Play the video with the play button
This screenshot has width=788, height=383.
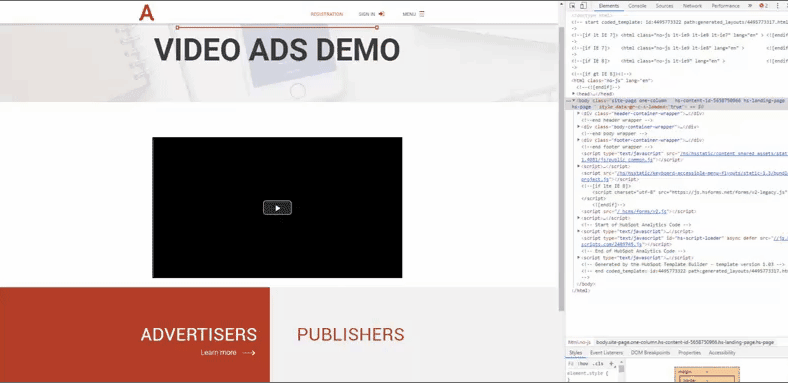[277, 208]
